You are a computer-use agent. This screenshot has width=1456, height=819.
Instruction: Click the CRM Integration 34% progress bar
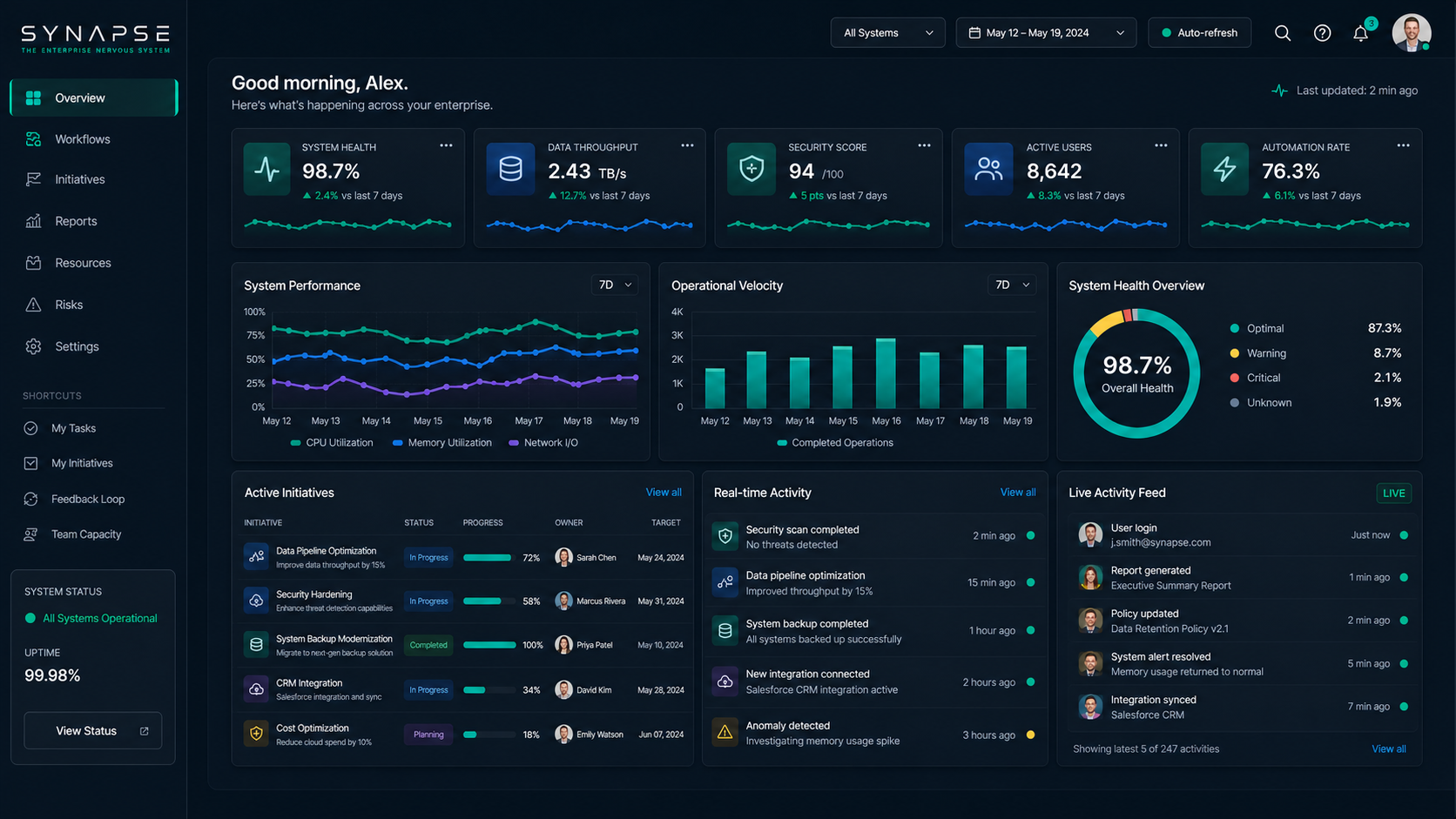click(489, 690)
